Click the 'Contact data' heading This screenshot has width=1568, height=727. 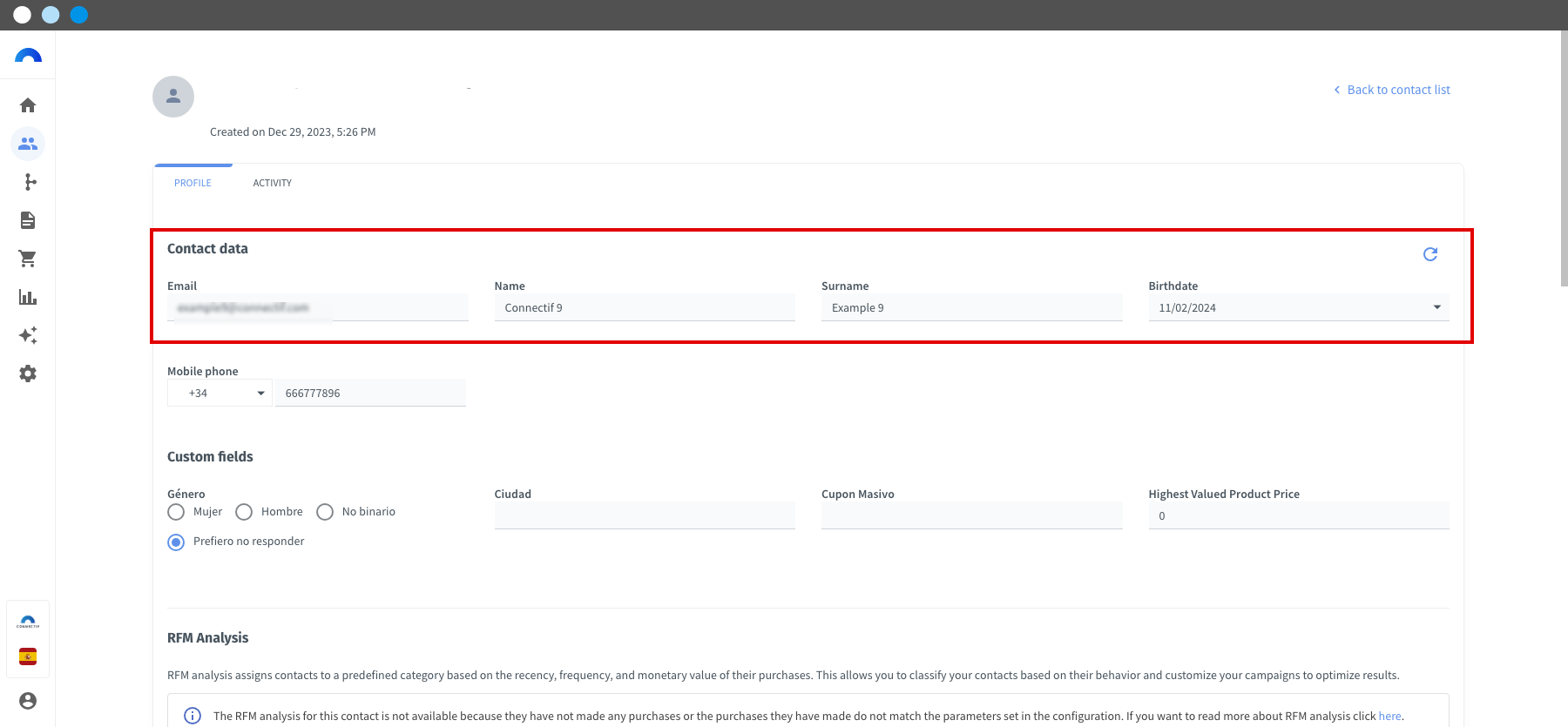pyautogui.click(x=207, y=249)
